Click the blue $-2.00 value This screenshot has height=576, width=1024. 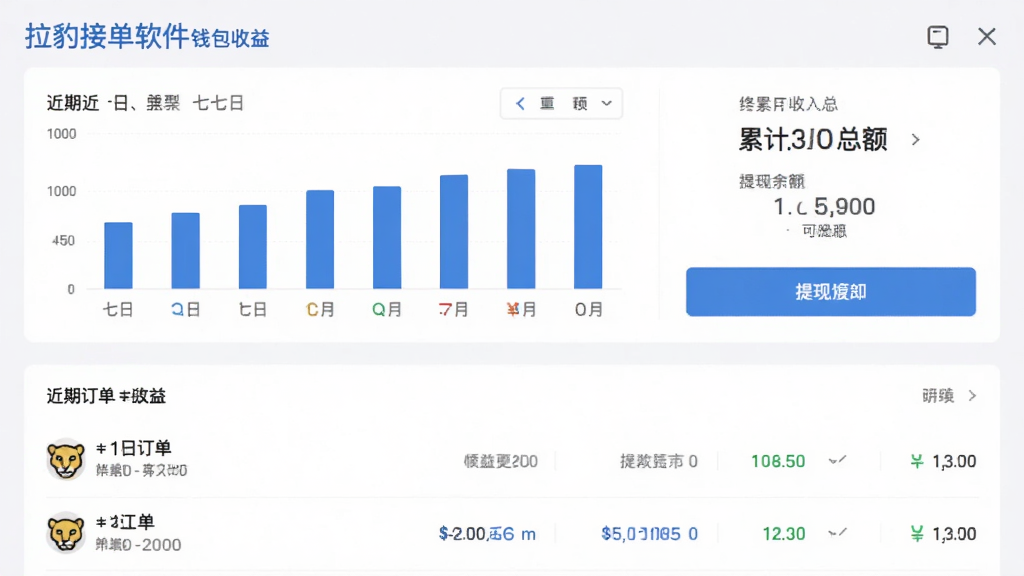point(487,534)
